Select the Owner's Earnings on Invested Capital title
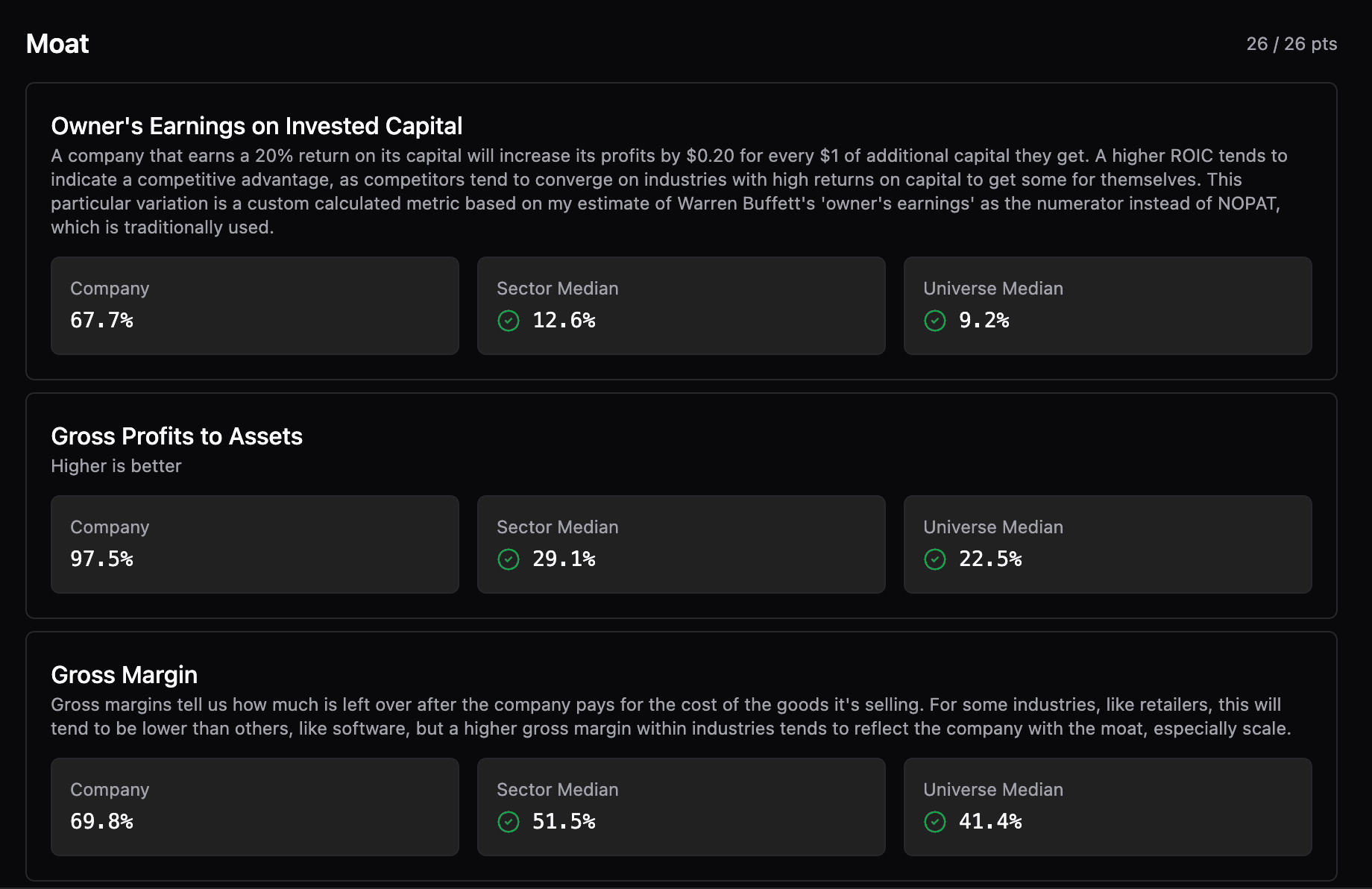The image size is (1372, 889). (x=257, y=126)
